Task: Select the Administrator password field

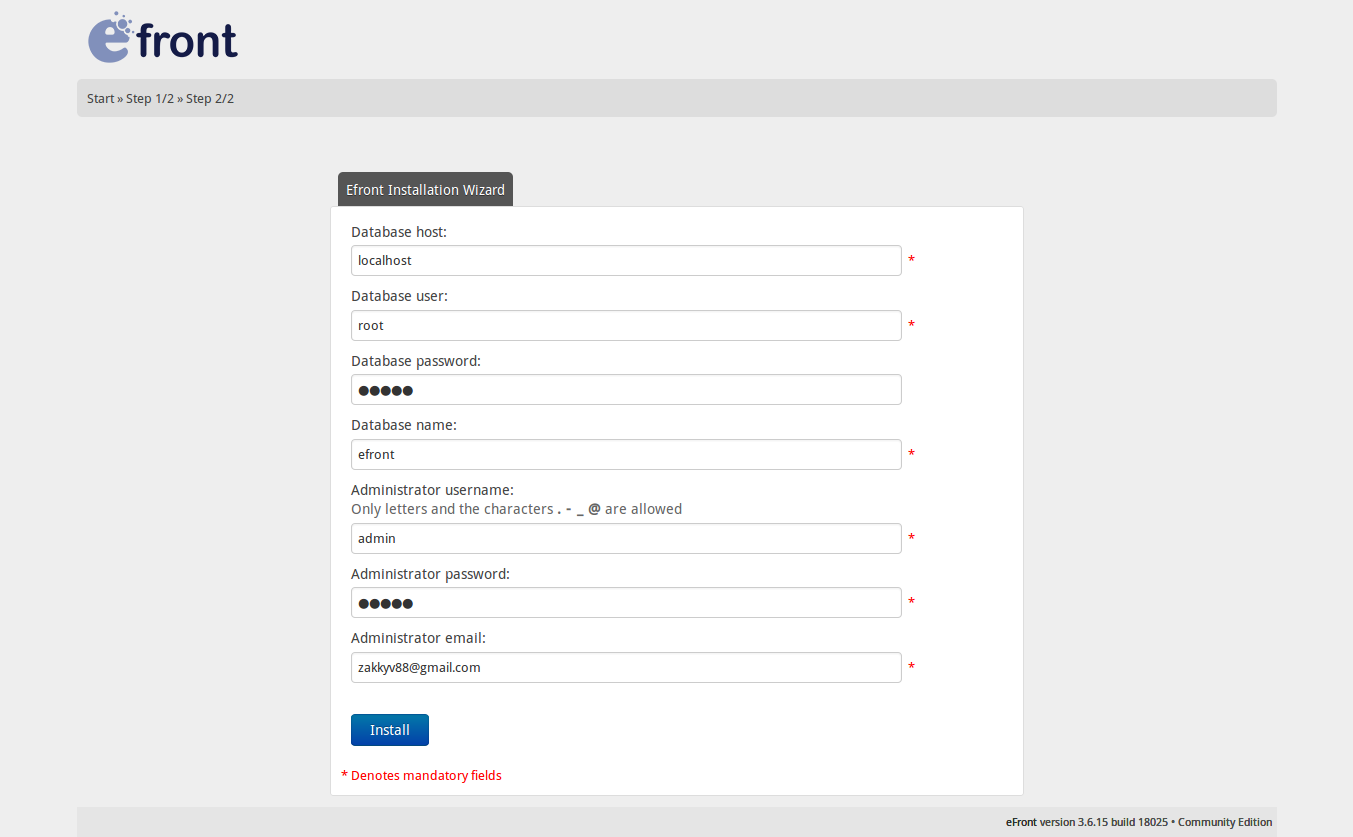Action: pyautogui.click(x=626, y=603)
